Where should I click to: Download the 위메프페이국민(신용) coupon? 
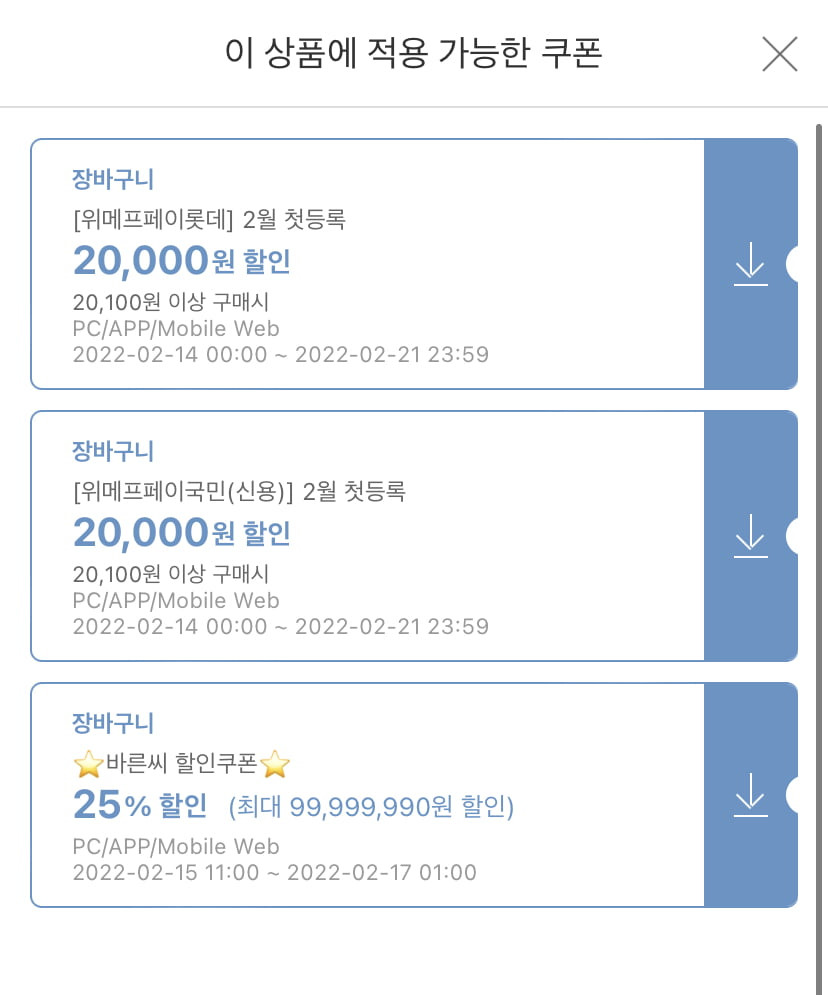(x=751, y=536)
